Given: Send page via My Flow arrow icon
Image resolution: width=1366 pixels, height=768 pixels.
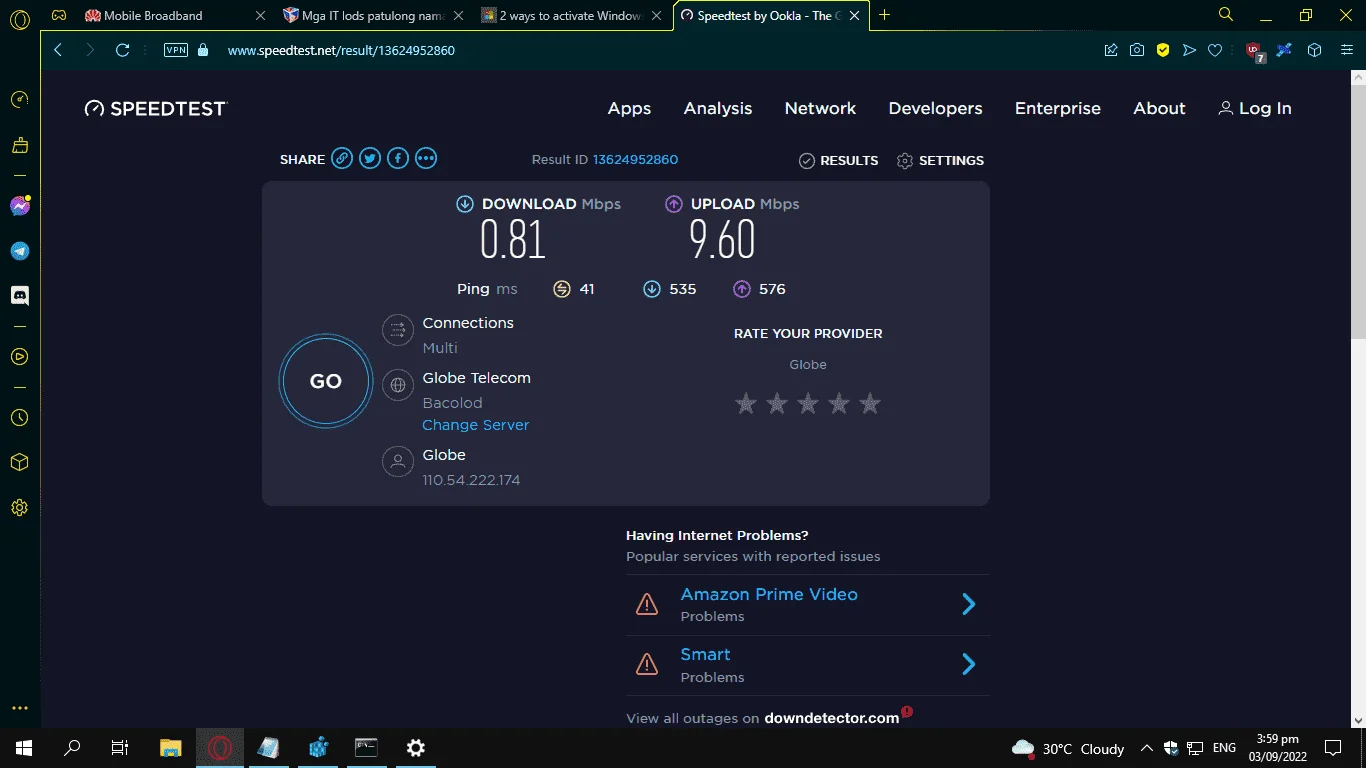Looking at the screenshot, I should 1189,50.
